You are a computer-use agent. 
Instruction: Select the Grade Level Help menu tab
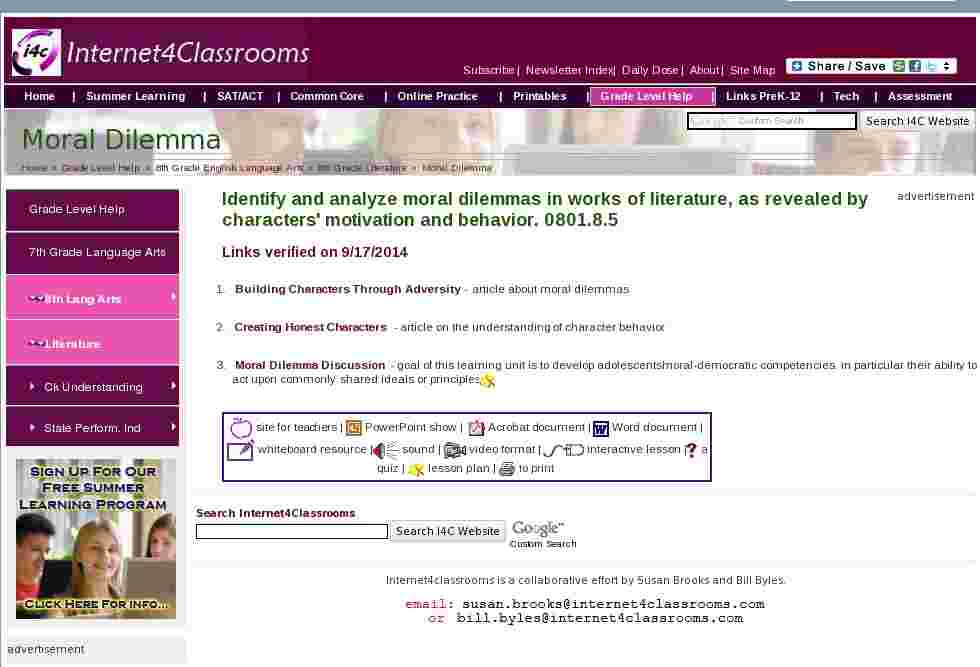[652, 96]
